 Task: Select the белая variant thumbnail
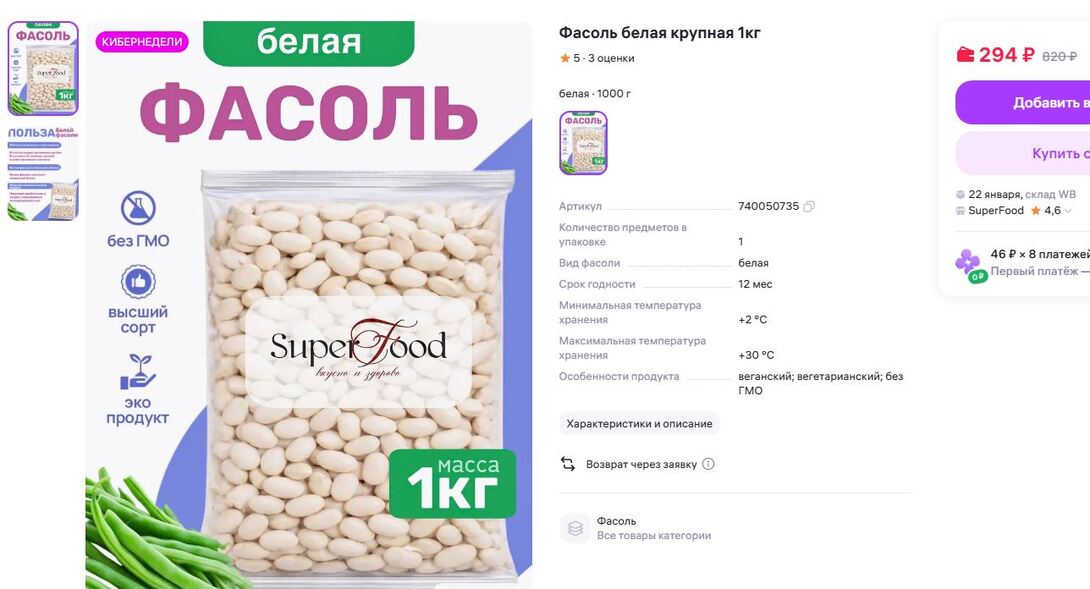583,143
